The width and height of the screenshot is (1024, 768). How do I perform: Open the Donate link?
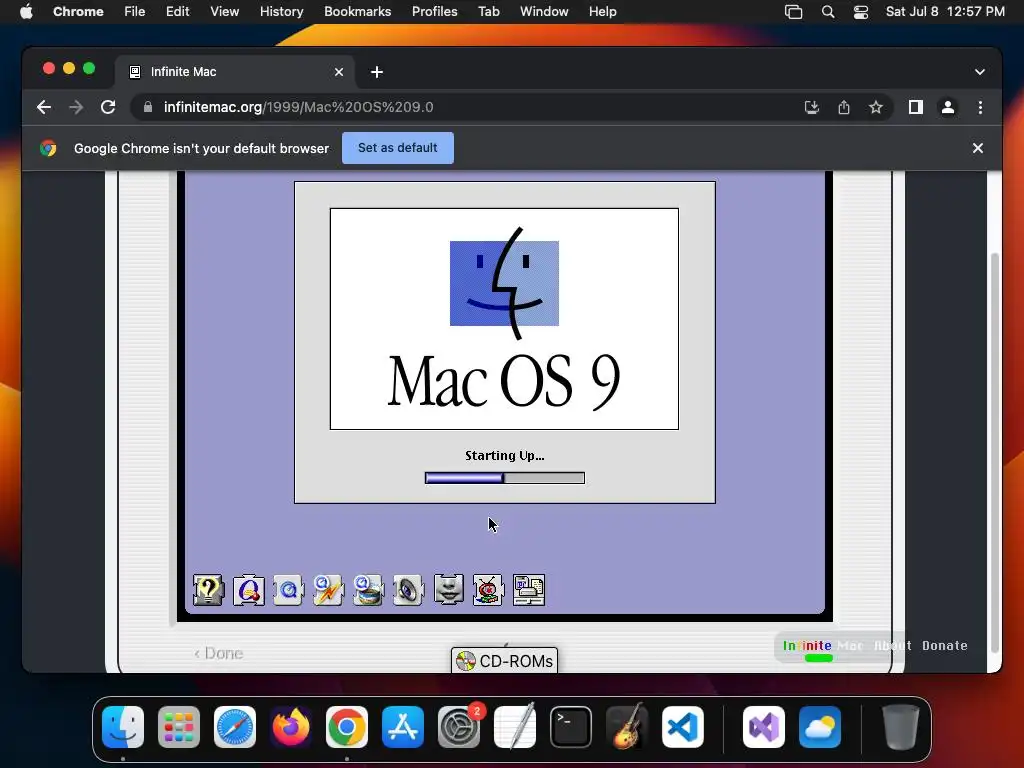pyautogui.click(x=945, y=645)
